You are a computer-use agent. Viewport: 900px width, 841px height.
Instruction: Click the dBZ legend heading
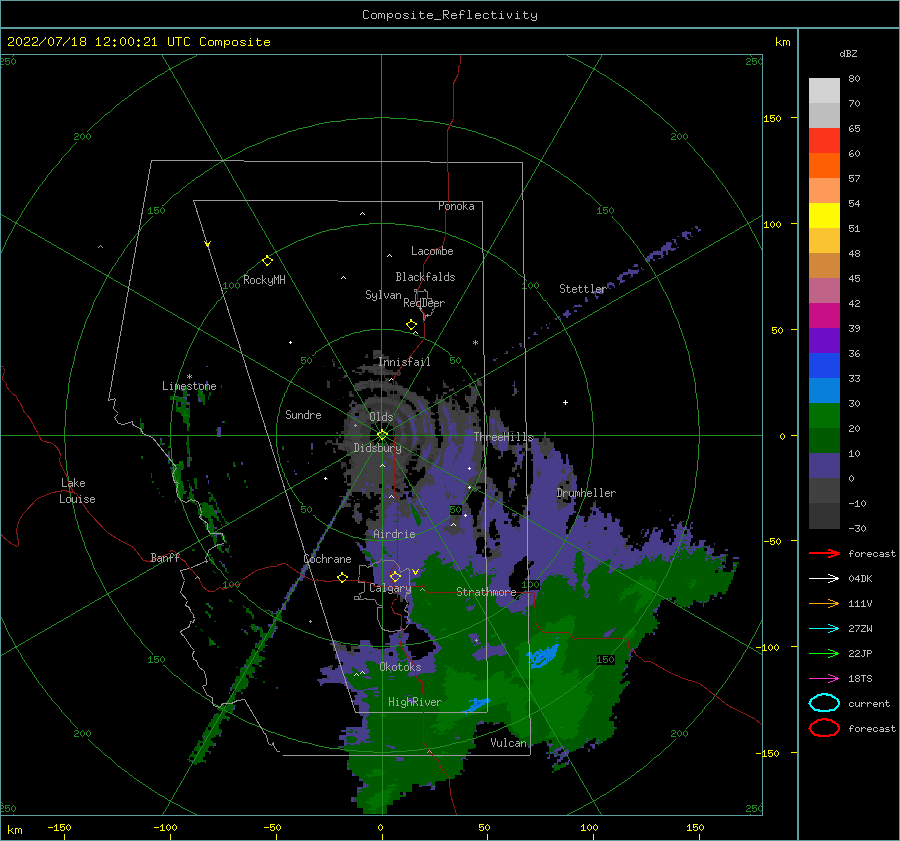point(848,53)
